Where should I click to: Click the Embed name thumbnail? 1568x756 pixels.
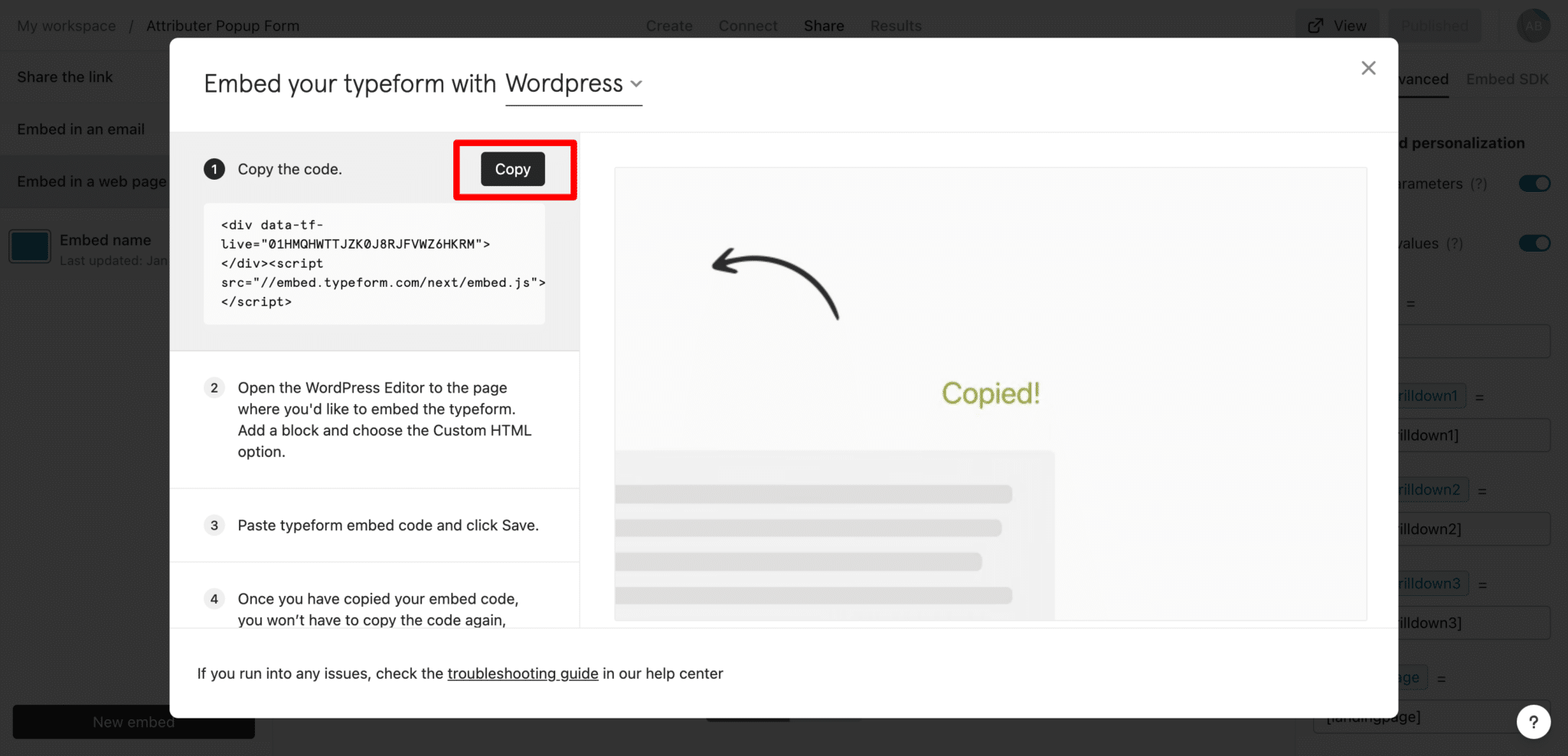pyautogui.click(x=30, y=246)
